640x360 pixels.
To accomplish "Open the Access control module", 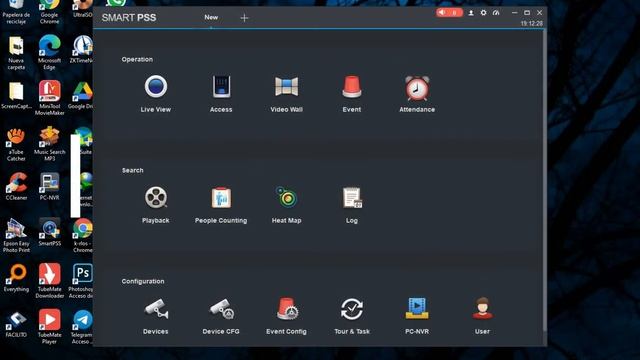I will tap(221, 93).
